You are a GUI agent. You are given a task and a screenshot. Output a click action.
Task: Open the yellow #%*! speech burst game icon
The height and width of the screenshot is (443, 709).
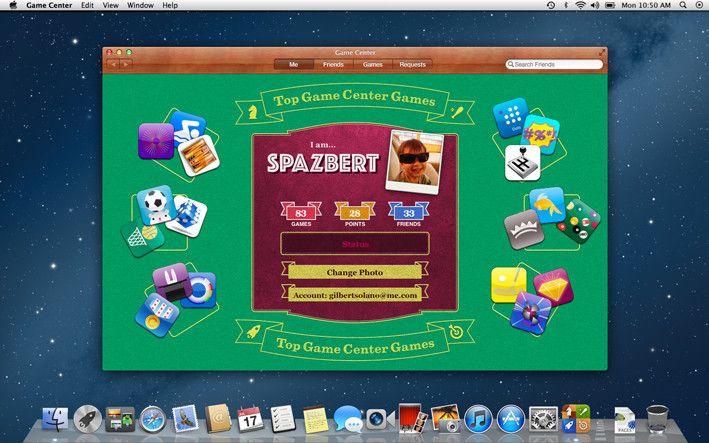pos(540,134)
